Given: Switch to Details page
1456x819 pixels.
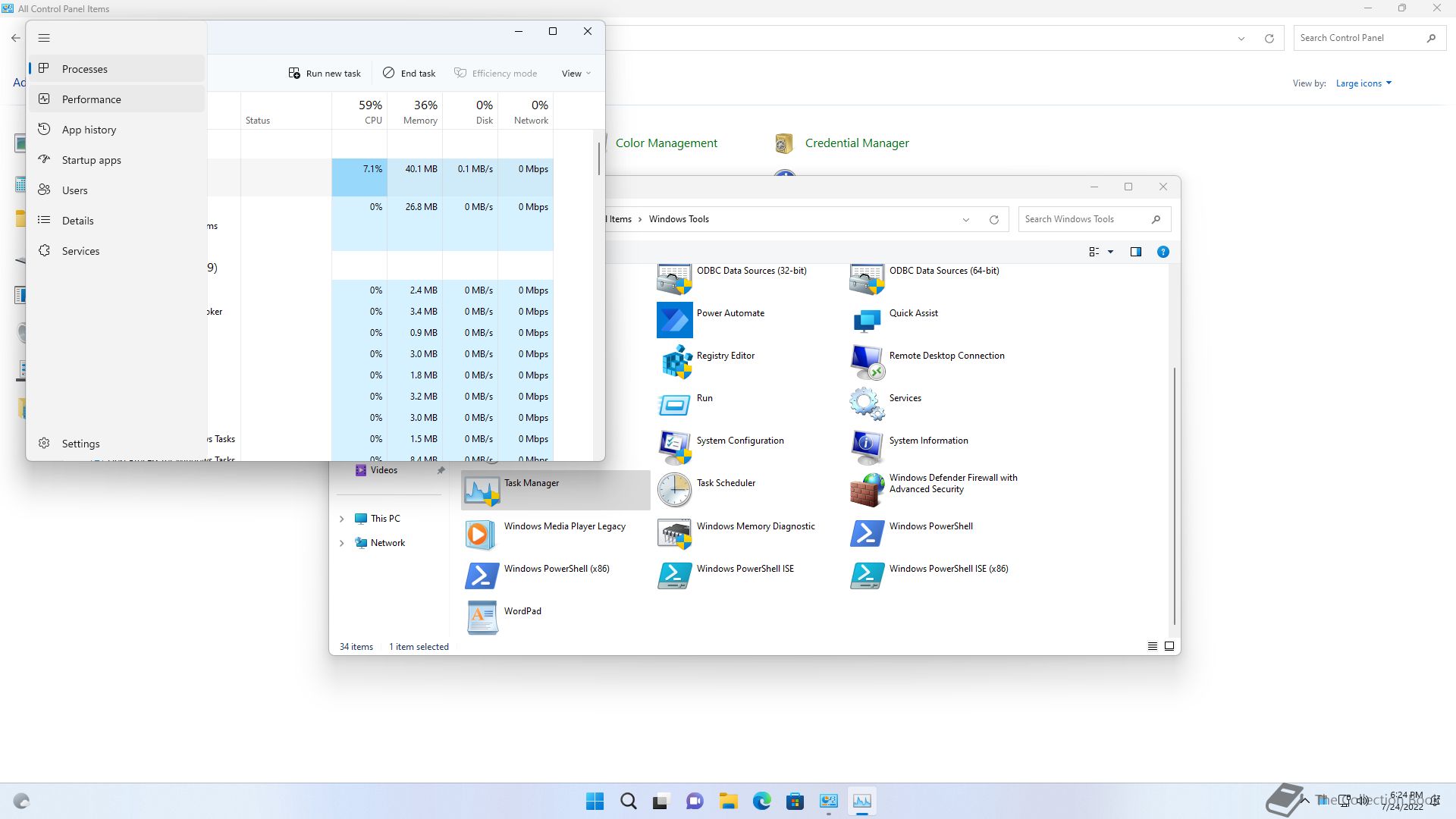Looking at the screenshot, I should (x=117, y=221).
